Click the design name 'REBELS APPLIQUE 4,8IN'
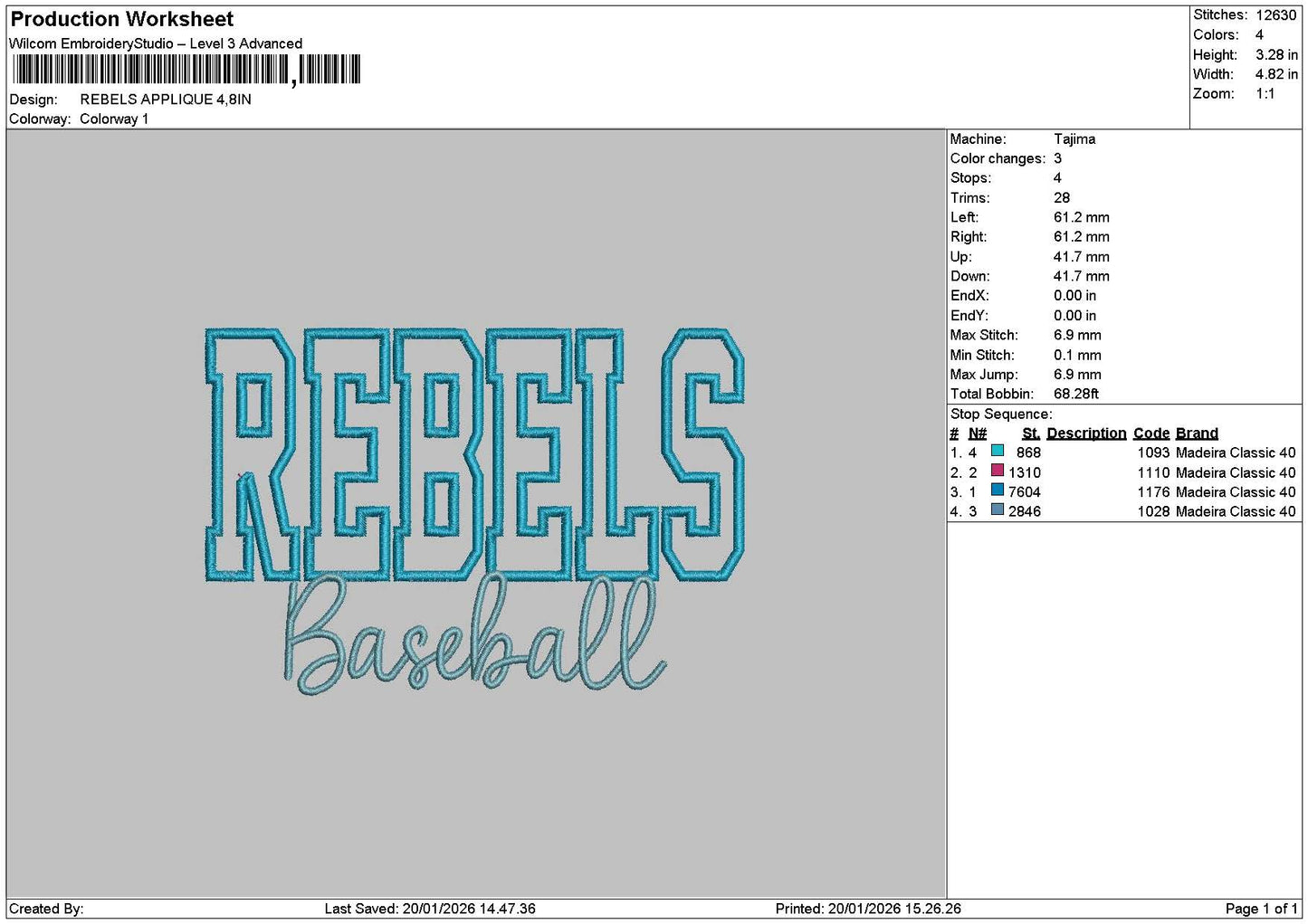The image size is (1308, 924). click(166, 100)
